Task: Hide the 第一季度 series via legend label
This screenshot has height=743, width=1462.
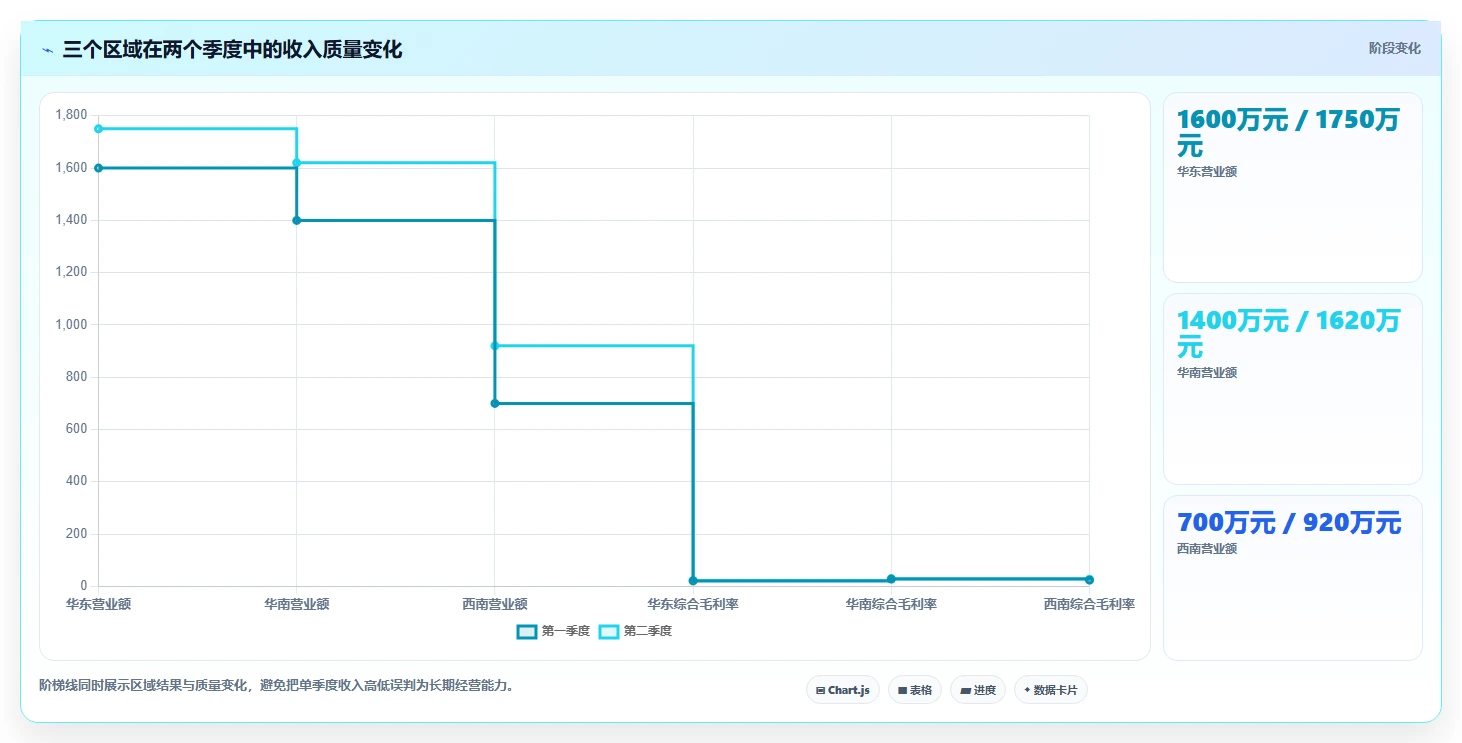Action: pos(566,631)
